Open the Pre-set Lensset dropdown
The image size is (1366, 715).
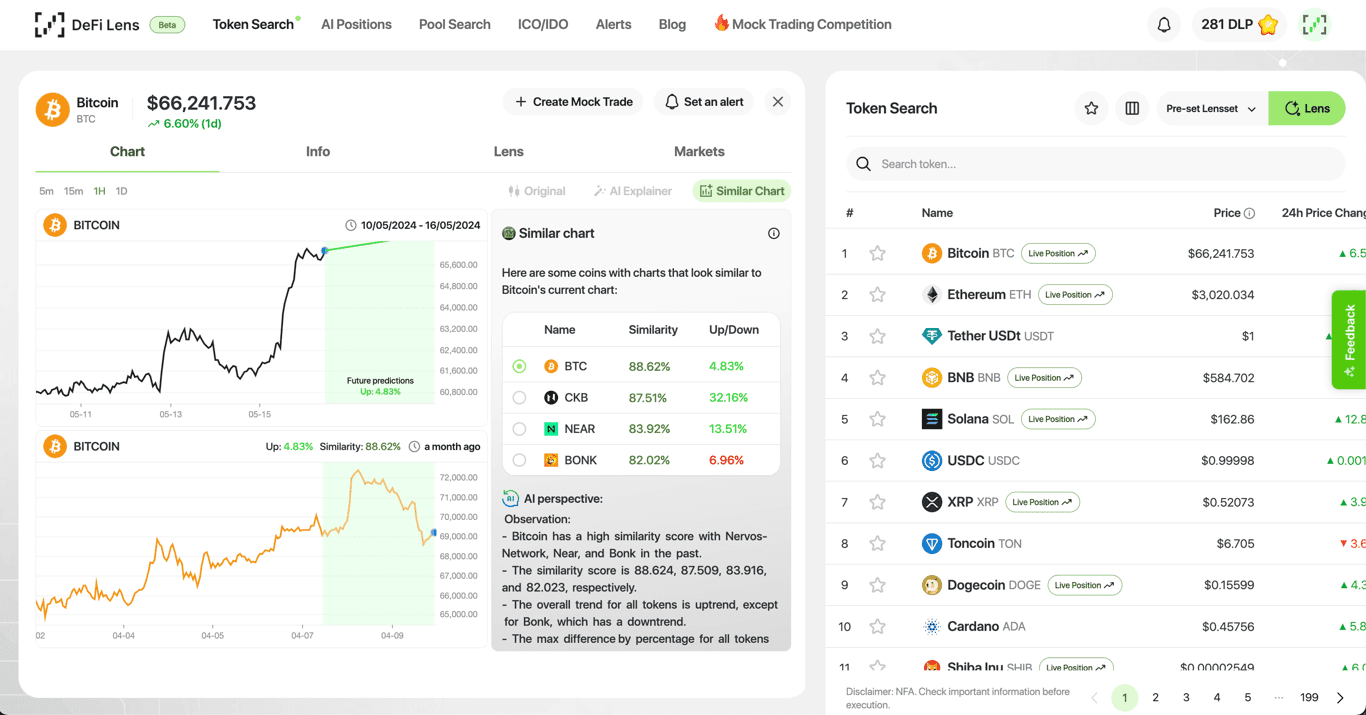click(x=1209, y=108)
